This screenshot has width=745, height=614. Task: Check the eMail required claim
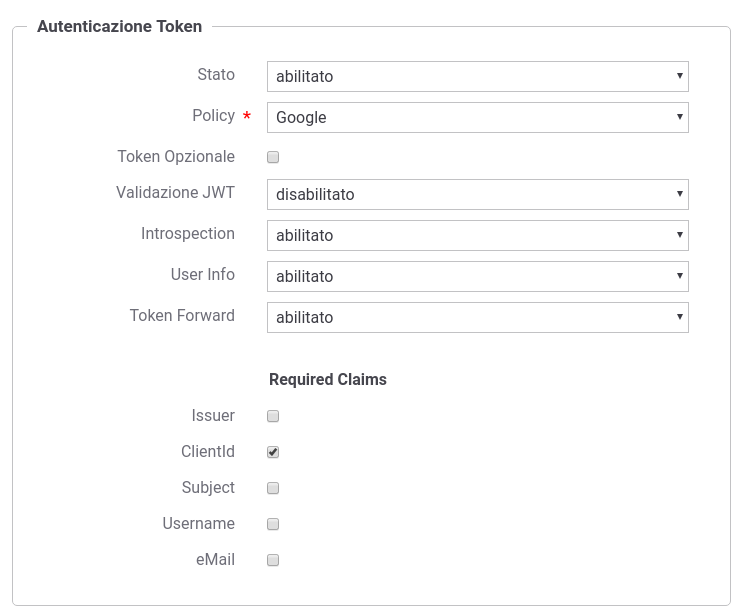click(x=273, y=560)
